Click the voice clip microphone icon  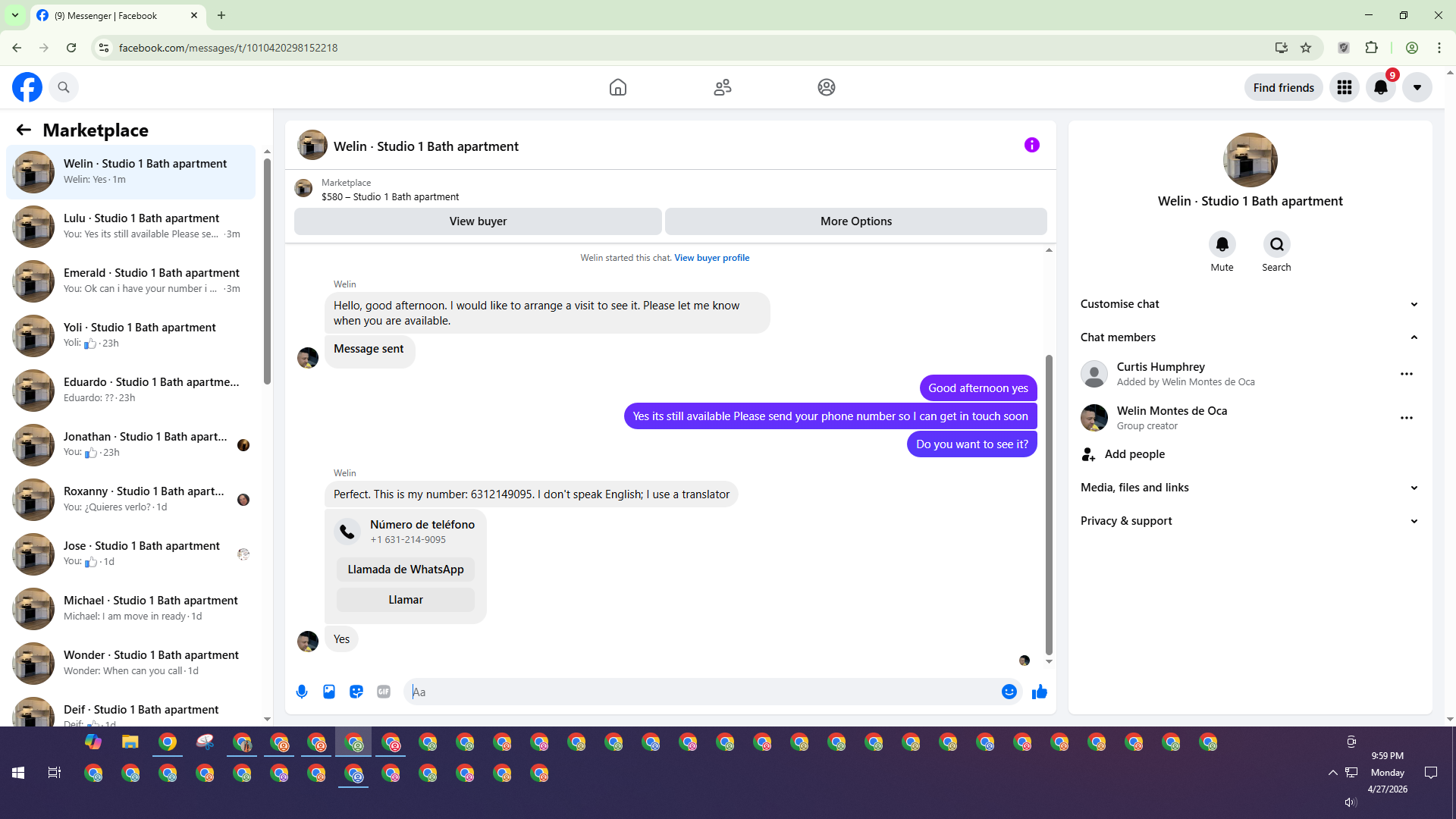302,692
